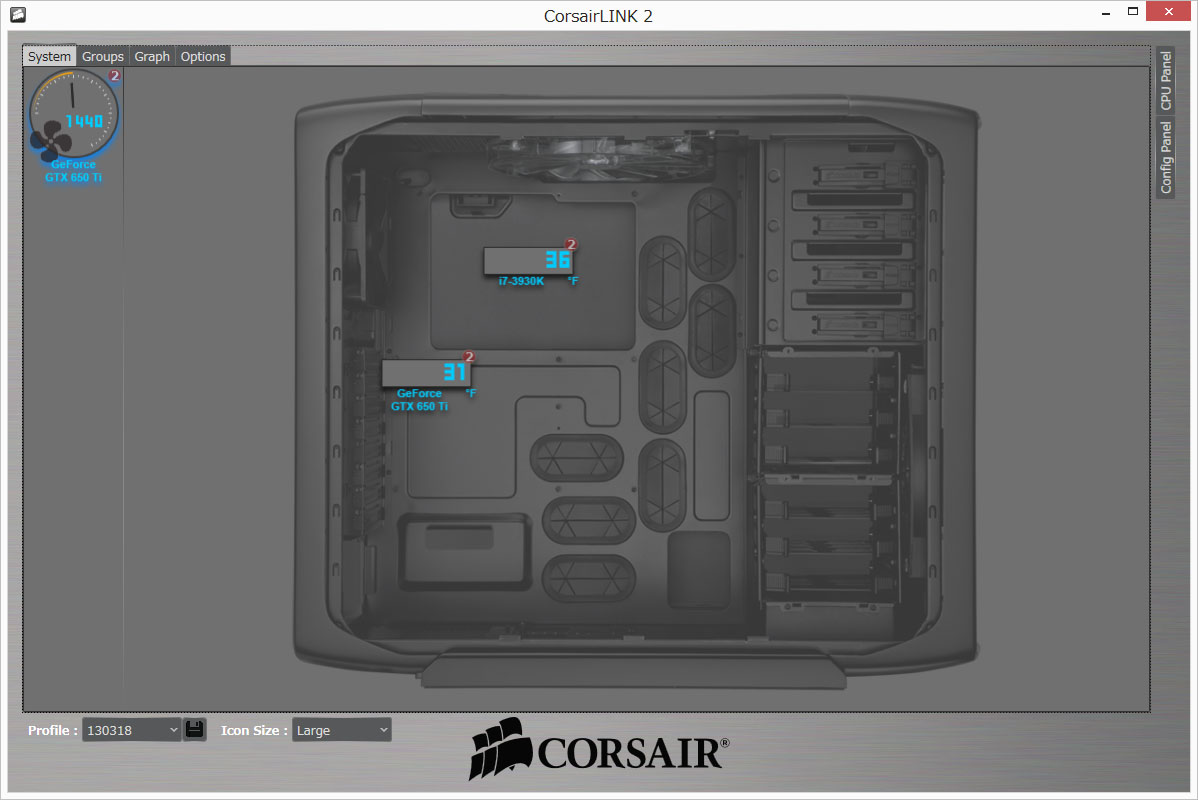Image resolution: width=1198 pixels, height=800 pixels.
Task: Close the CorsairLINK 2 window
Action: [x=1168, y=11]
